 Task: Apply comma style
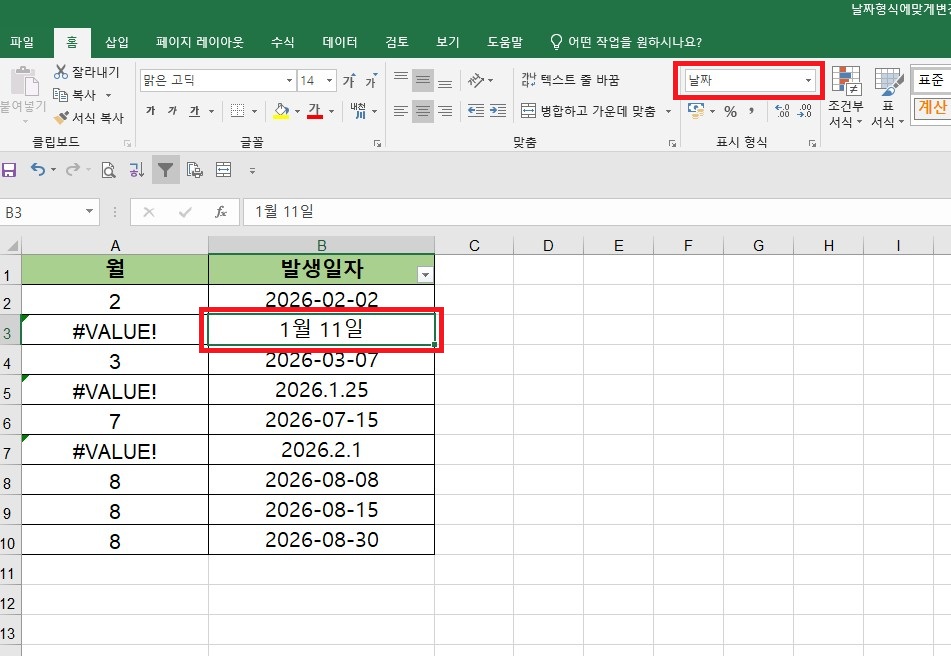pyautogui.click(x=752, y=111)
